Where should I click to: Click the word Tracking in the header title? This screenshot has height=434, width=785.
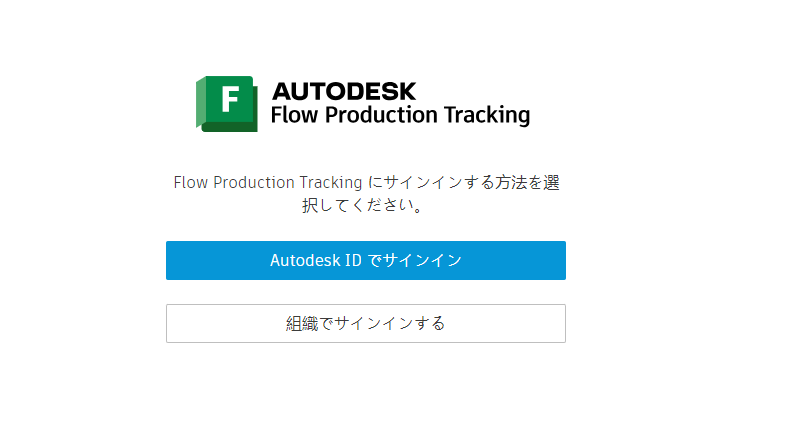point(489,115)
